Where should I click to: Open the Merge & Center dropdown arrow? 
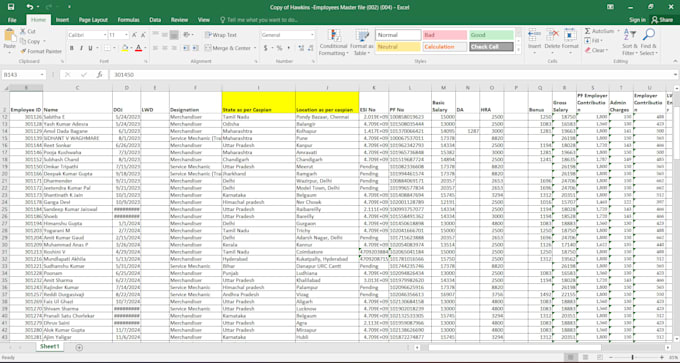255,48
